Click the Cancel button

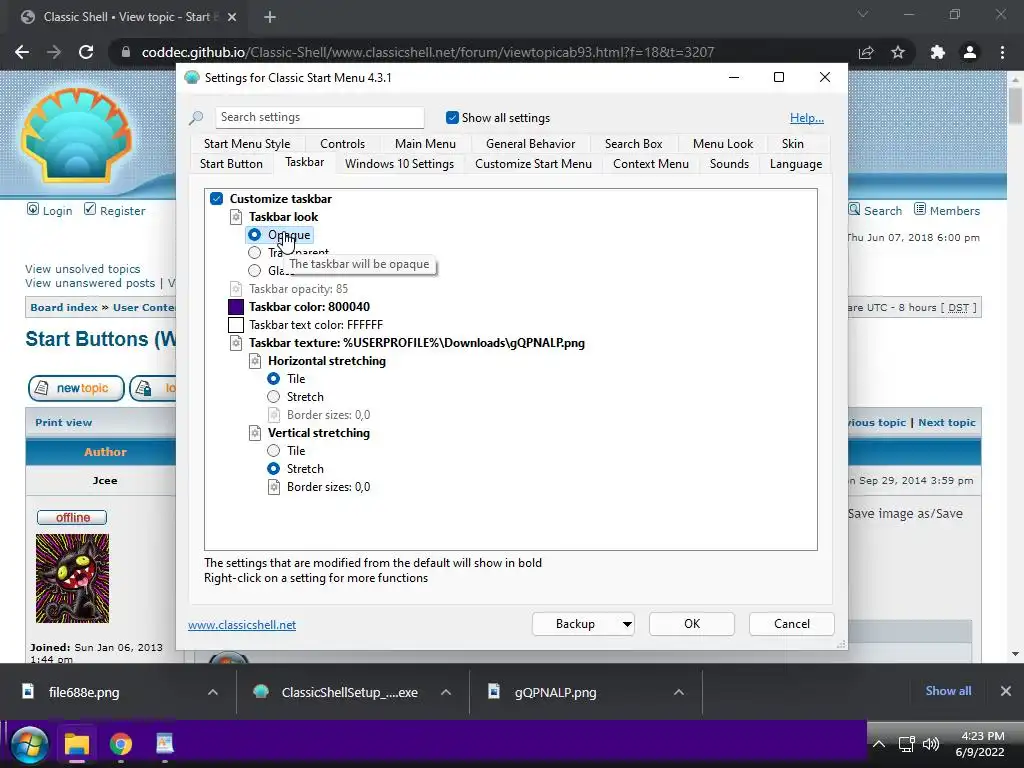click(x=792, y=624)
